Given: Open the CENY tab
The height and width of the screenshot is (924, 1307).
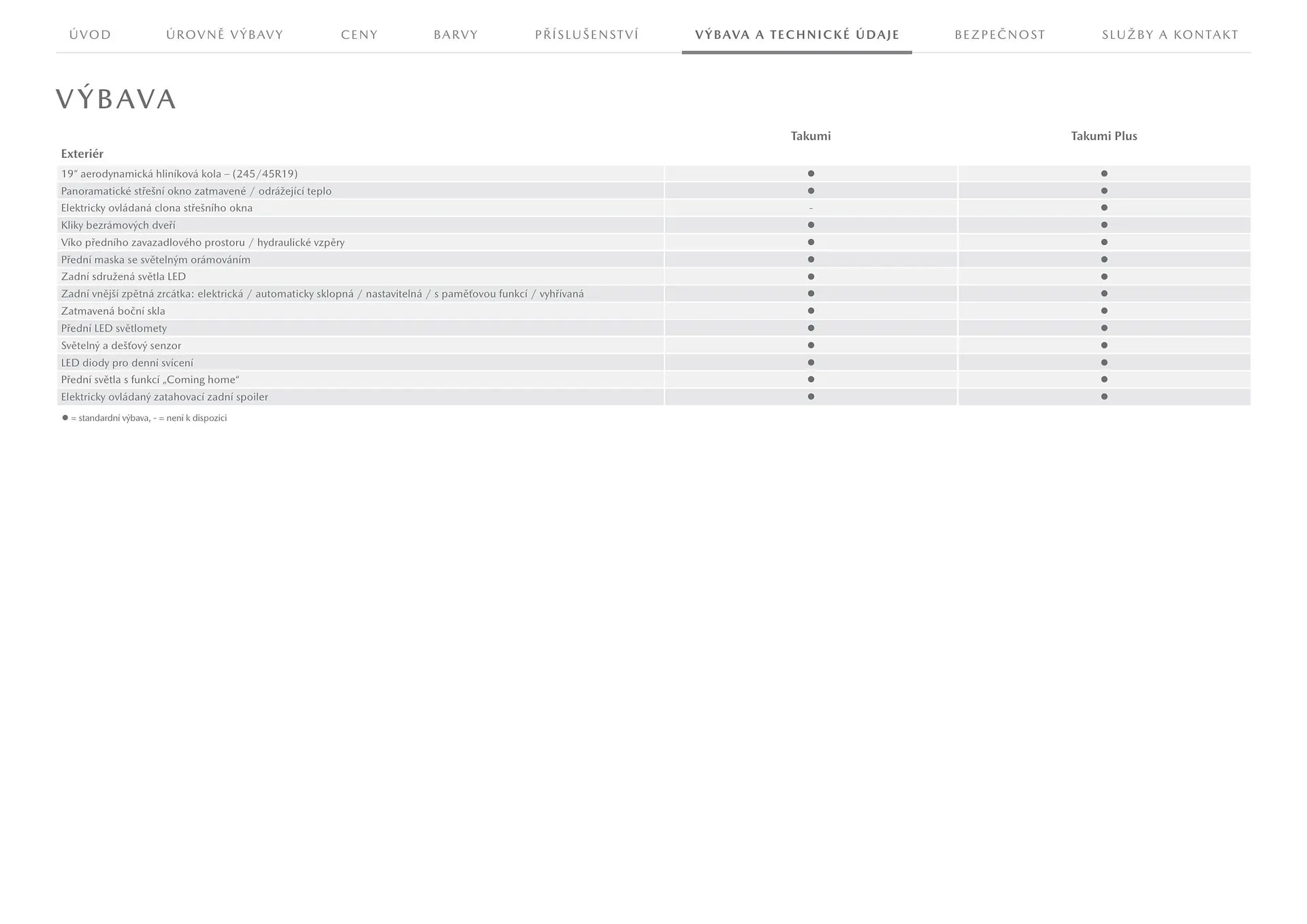Looking at the screenshot, I should click(x=359, y=35).
